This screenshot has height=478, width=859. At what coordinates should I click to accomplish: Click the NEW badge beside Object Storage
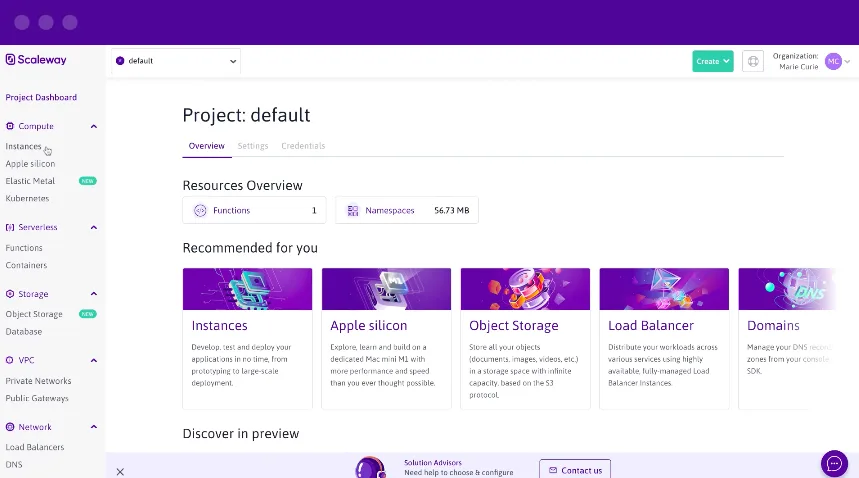pyautogui.click(x=88, y=314)
